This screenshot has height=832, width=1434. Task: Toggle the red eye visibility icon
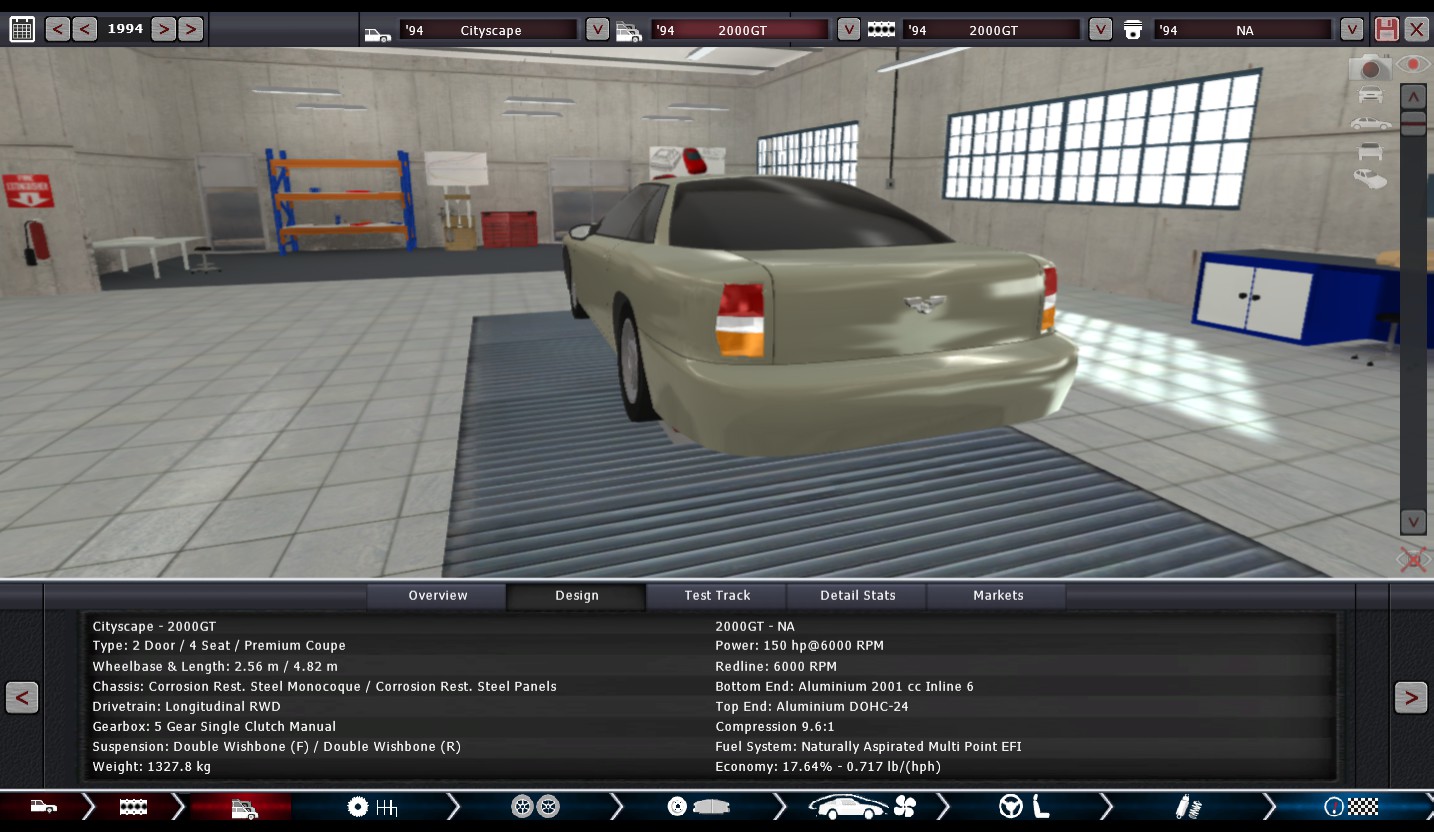(1414, 65)
